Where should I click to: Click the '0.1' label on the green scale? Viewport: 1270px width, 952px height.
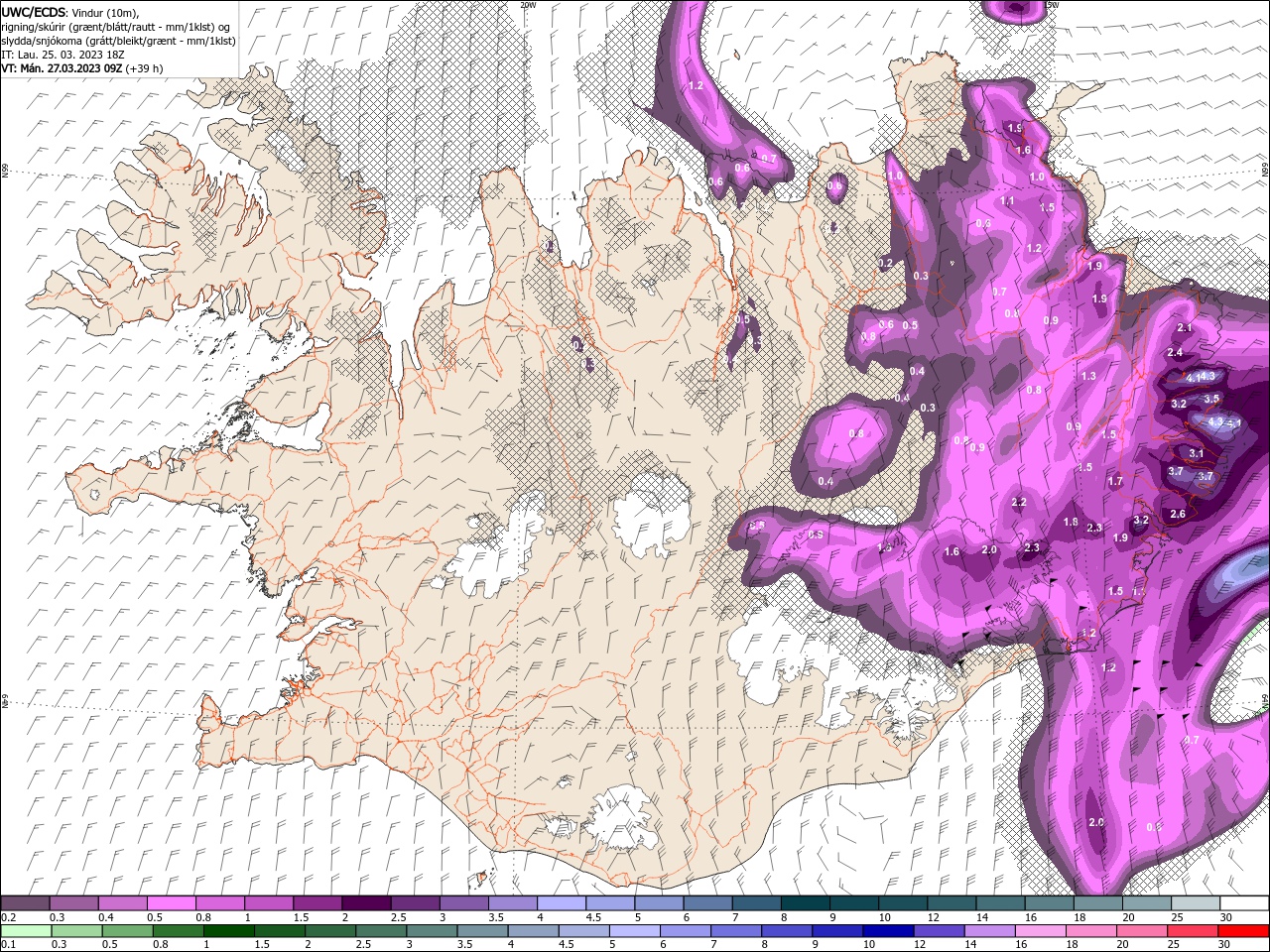(8, 945)
